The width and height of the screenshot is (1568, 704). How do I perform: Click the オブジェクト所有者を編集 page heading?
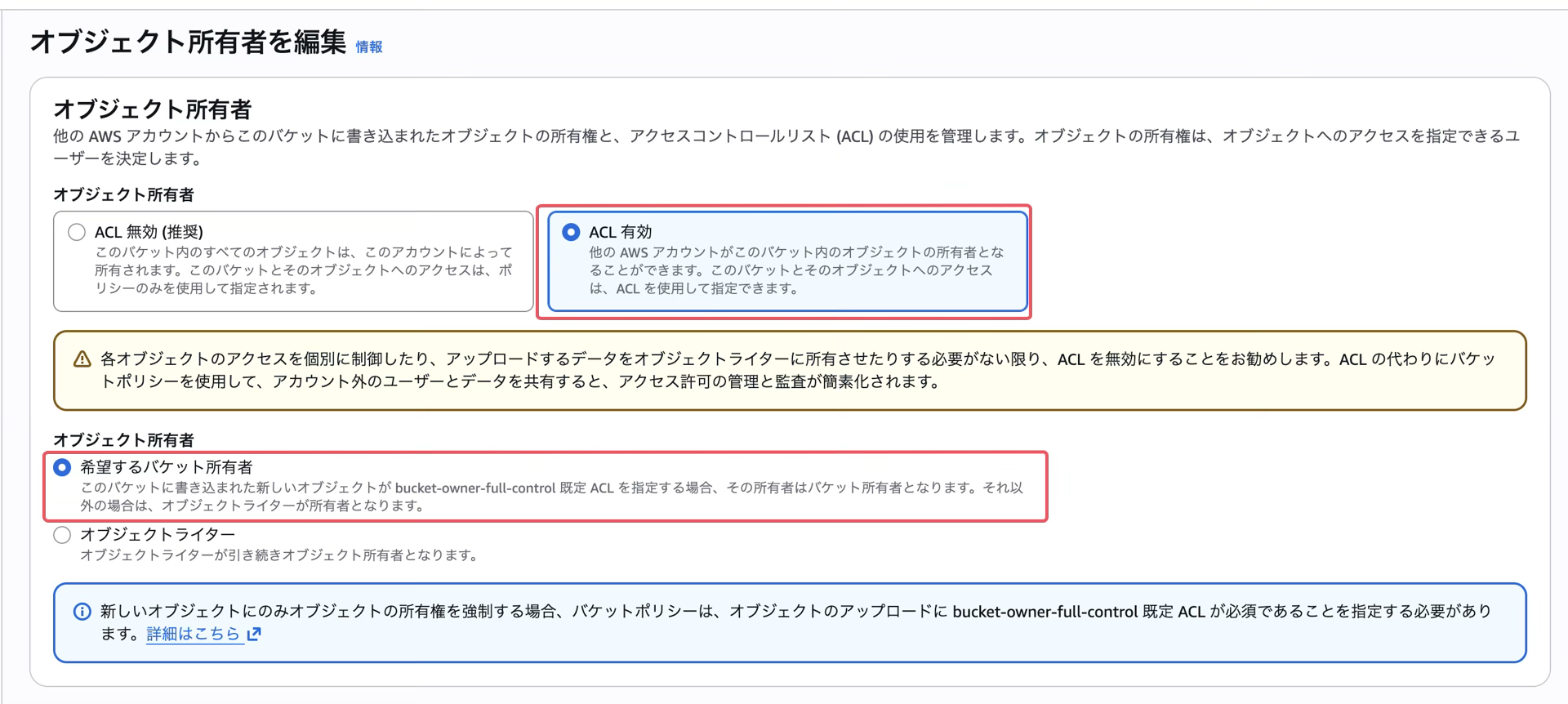click(x=189, y=41)
